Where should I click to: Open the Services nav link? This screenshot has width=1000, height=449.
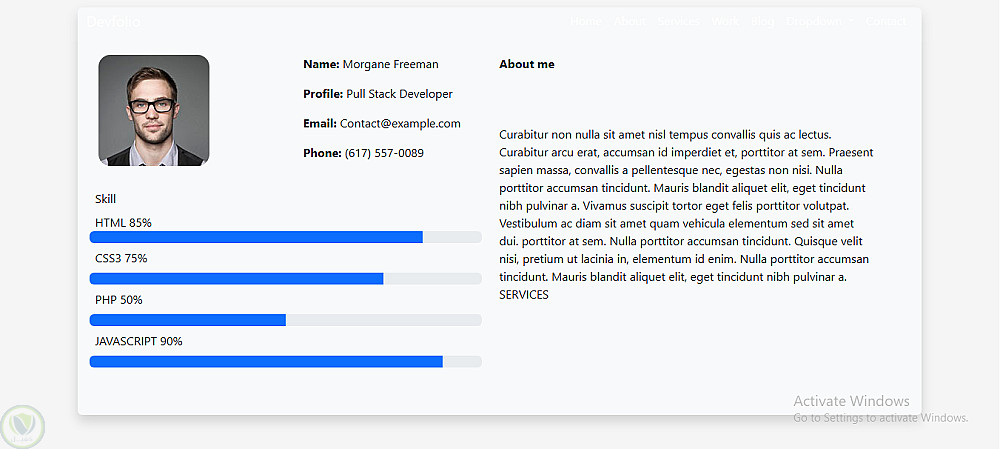(679, 22)
